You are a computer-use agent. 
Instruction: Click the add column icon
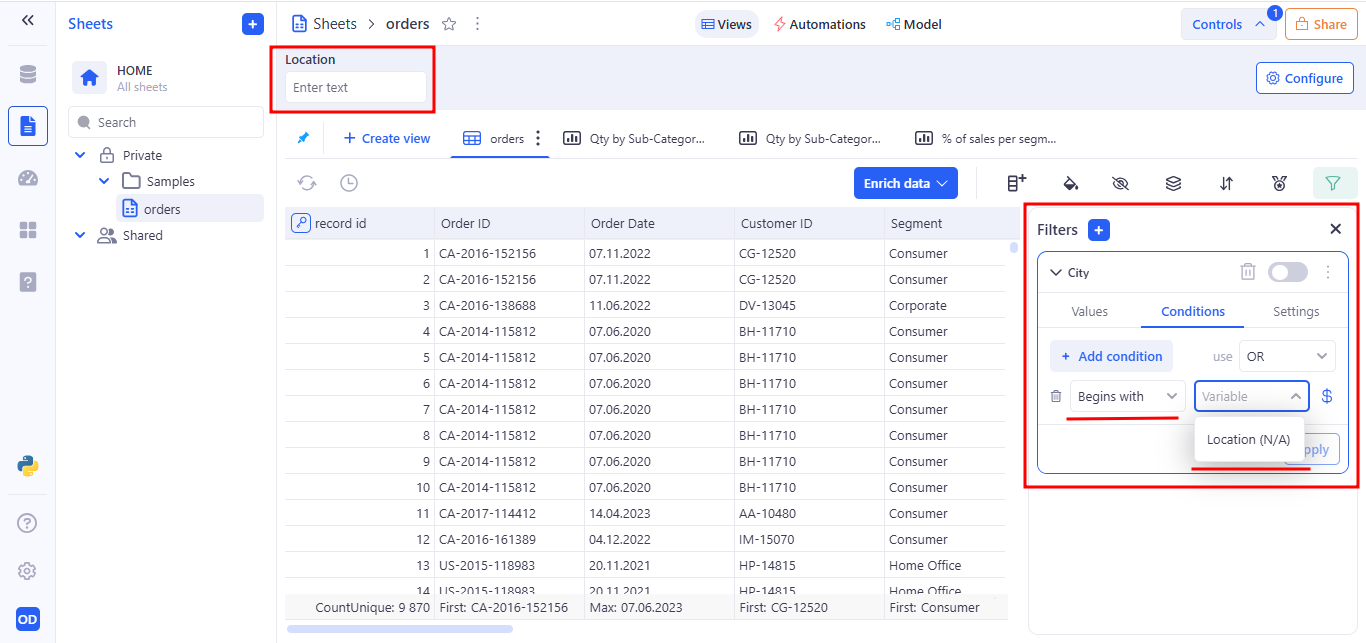1016,183
